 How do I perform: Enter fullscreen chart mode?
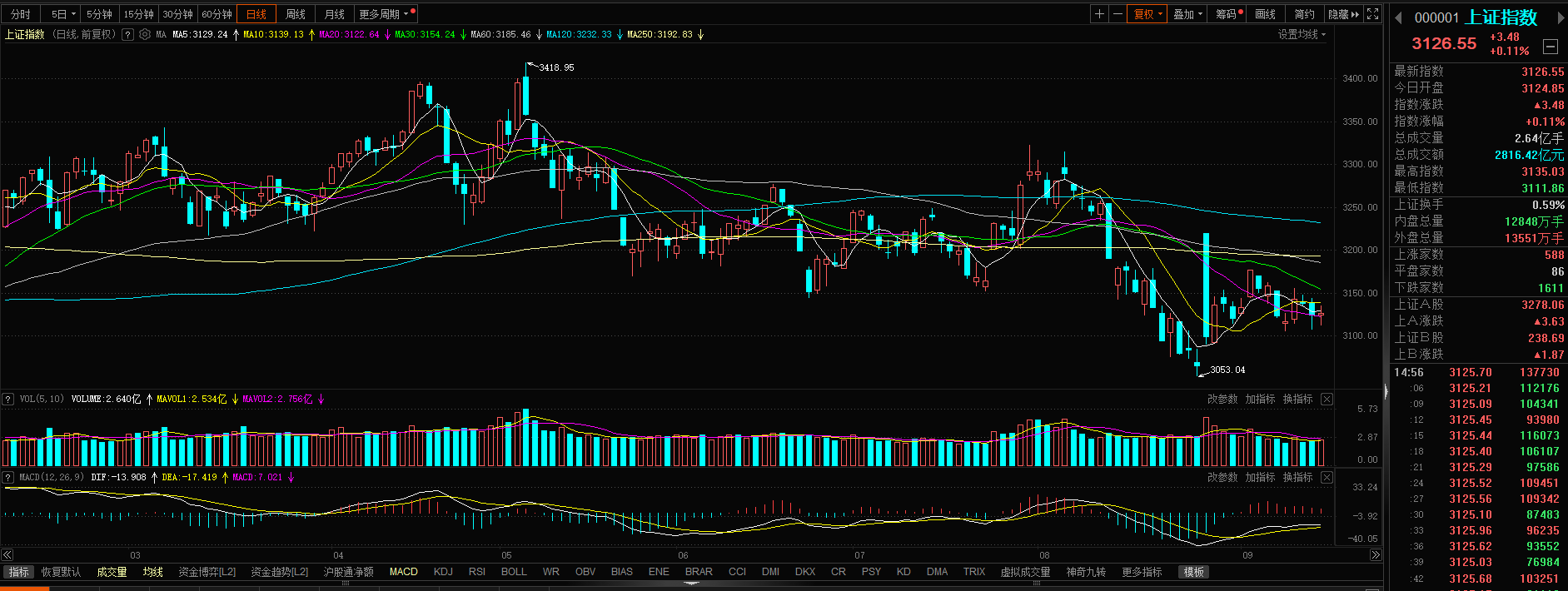[1373, 14]
